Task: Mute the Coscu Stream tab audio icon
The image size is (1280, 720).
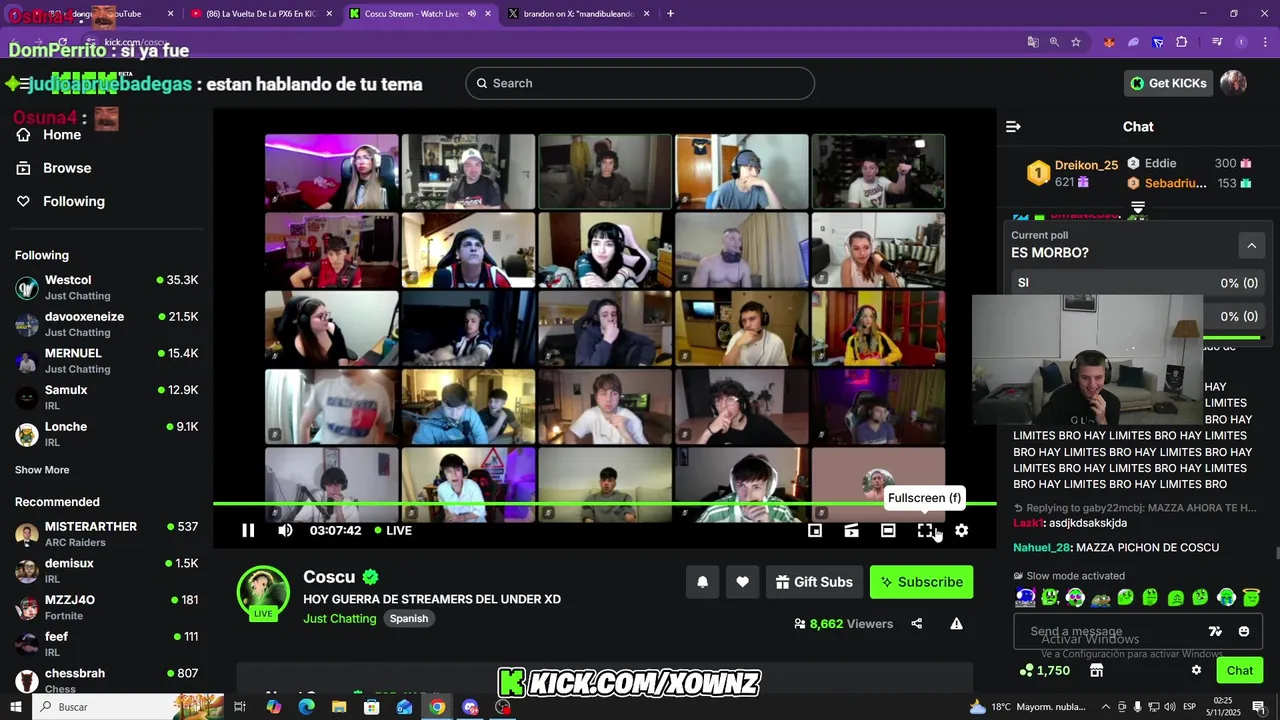Action: click(471, 14)
